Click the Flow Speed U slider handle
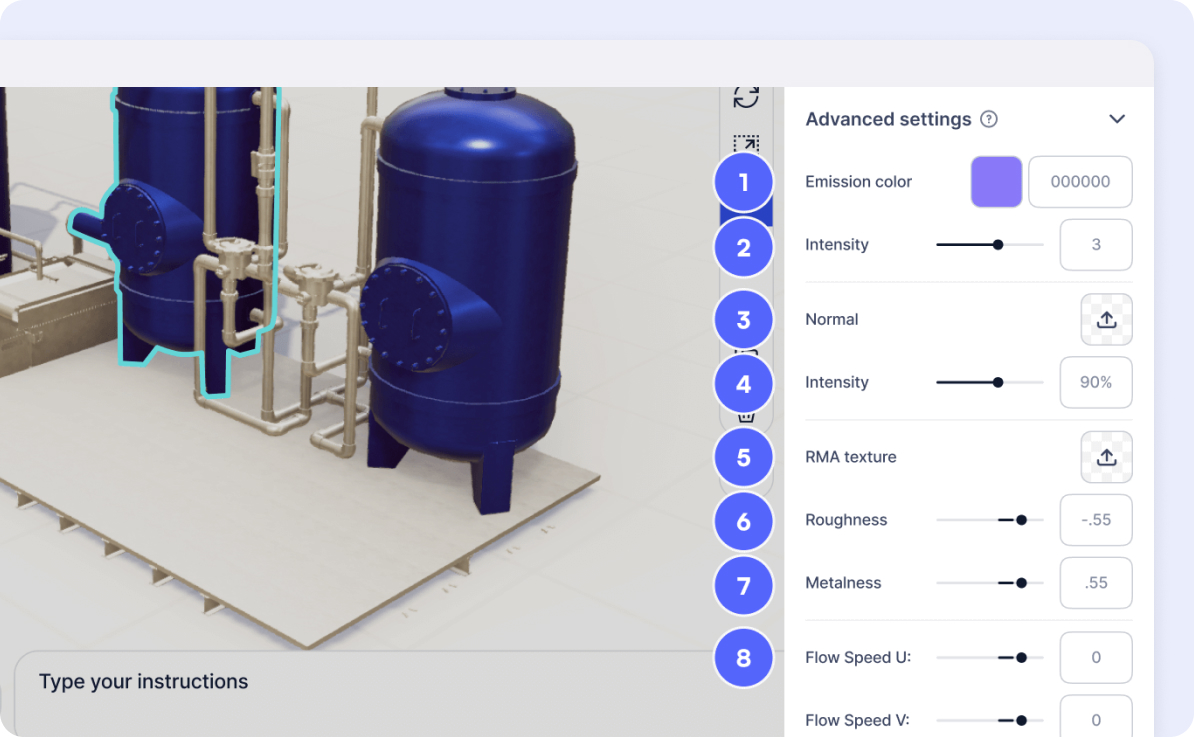This screenshot has width=1194, height=737. 1021,658
